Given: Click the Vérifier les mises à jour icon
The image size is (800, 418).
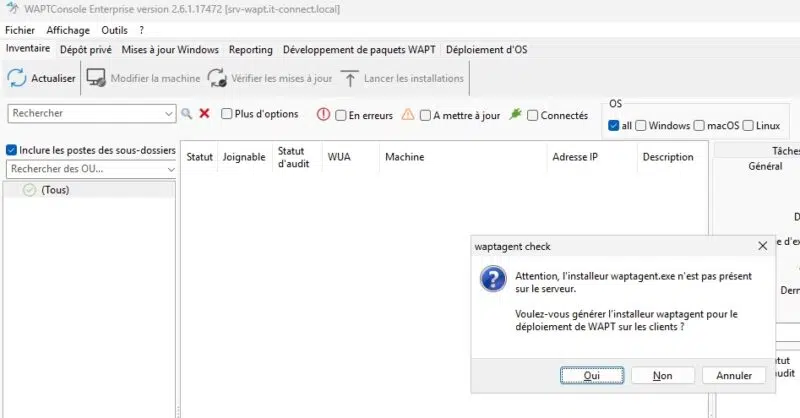Looking at the screenshot, I should [x=217, y=78].
